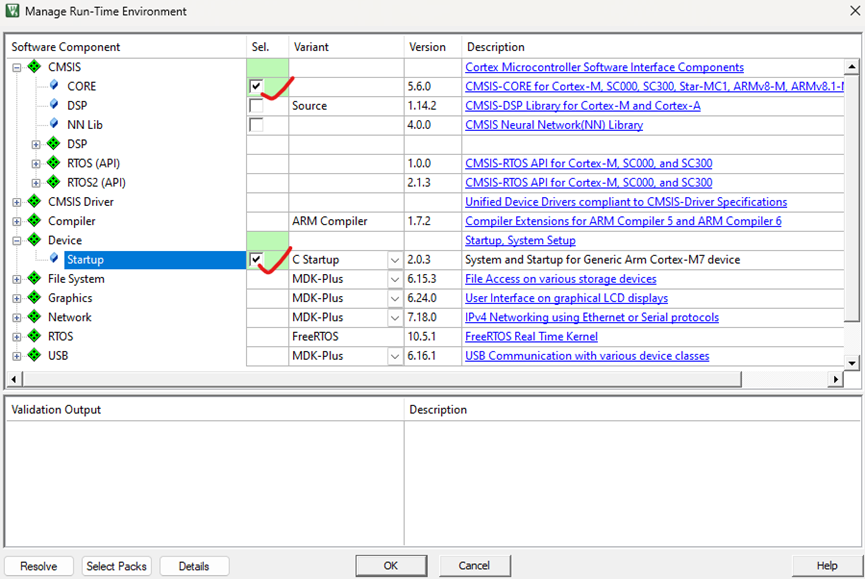Collapse the CMSIS tree node

click(17, 67)
